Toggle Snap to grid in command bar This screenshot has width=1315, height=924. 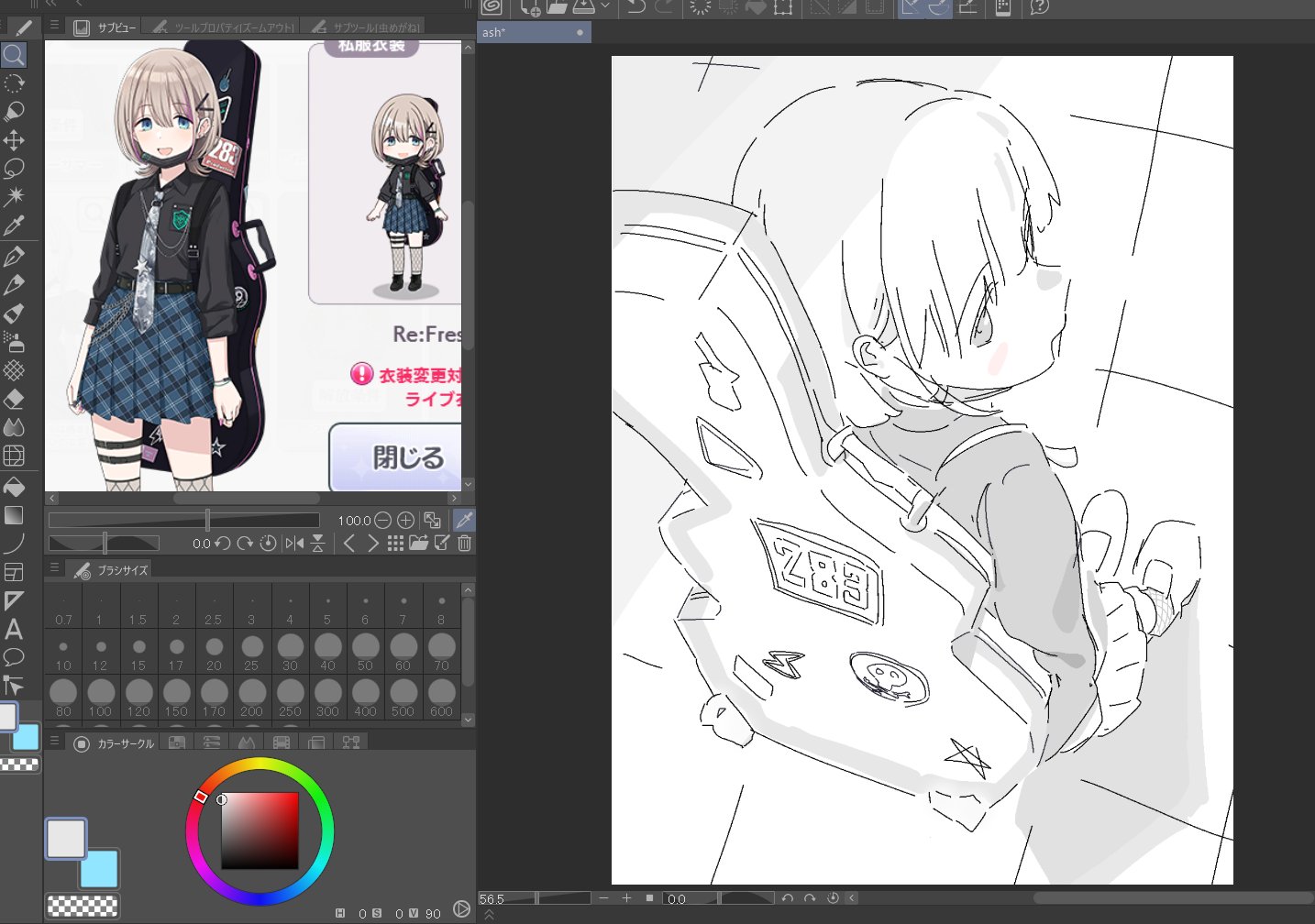click(x=967, y=7)
